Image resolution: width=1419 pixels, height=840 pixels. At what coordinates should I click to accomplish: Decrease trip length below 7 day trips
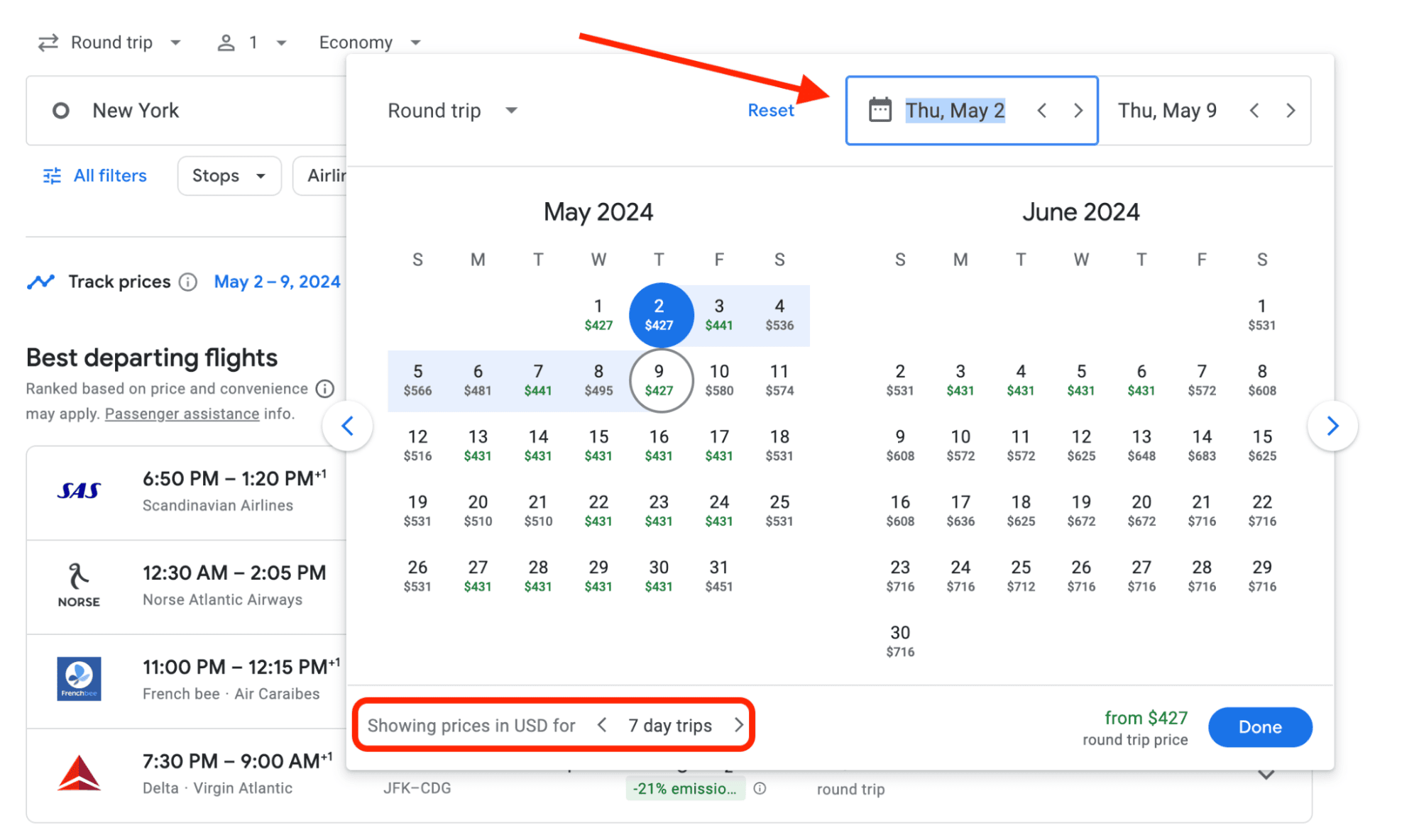pyautogui.click(x=602, y=725)
